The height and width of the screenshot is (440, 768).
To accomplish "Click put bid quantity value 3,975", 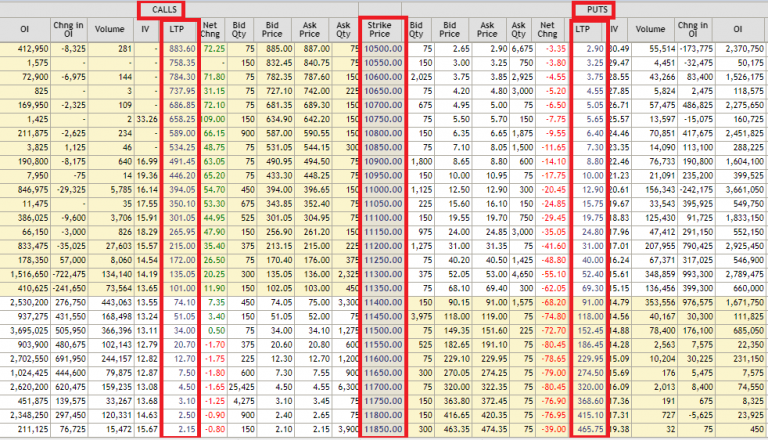I will 422,317.
